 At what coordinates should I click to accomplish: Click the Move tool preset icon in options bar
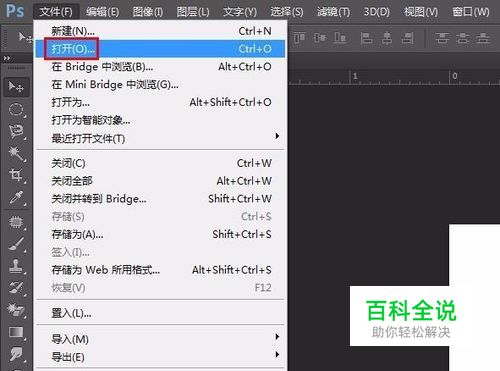(x=25, y=37)
